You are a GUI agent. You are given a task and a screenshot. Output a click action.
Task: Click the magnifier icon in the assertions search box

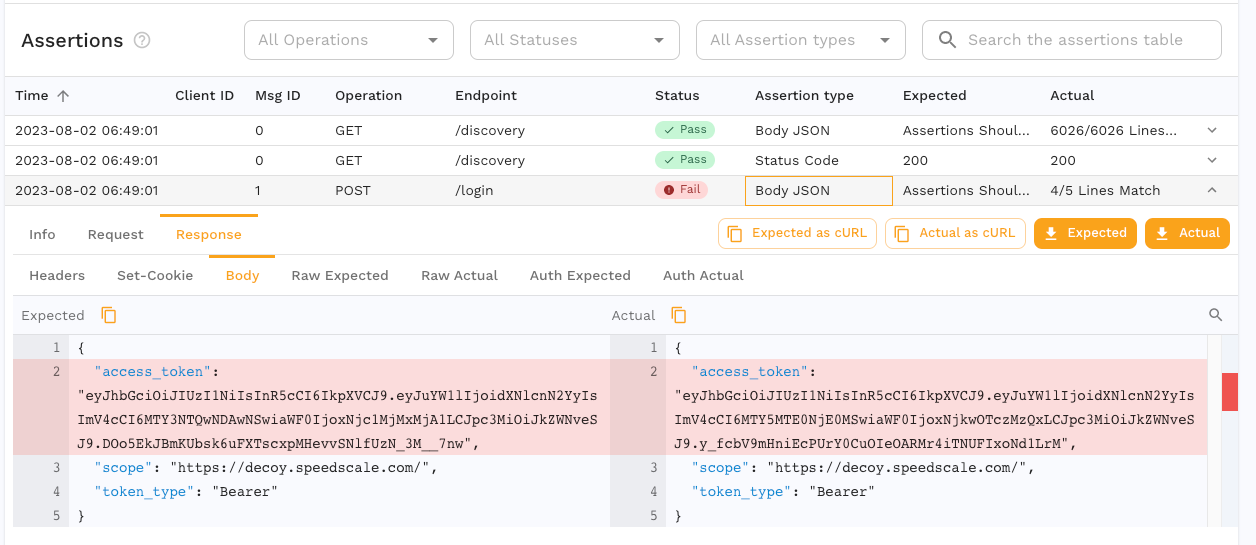coord(946,40)
